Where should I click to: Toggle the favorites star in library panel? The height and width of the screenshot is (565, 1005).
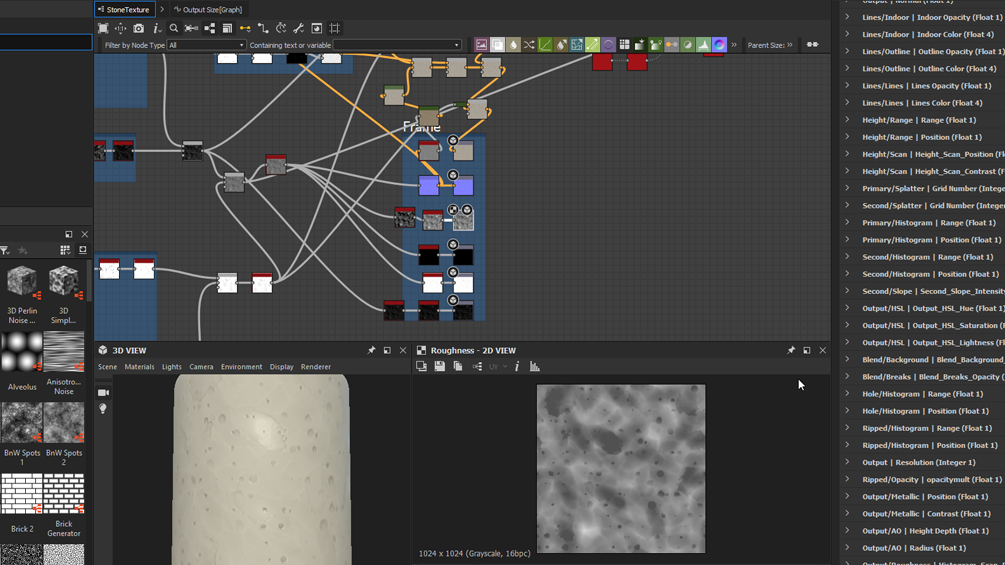click(23, 250)
